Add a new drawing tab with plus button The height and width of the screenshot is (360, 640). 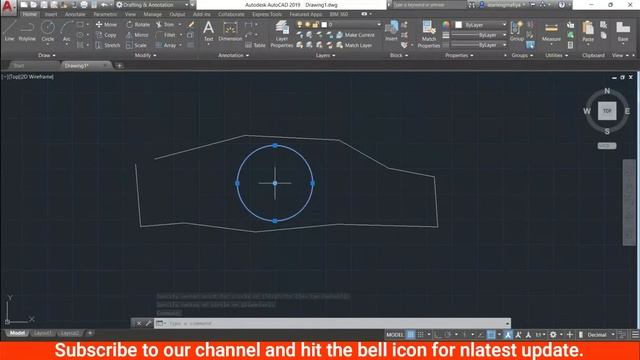pos(119,66)
